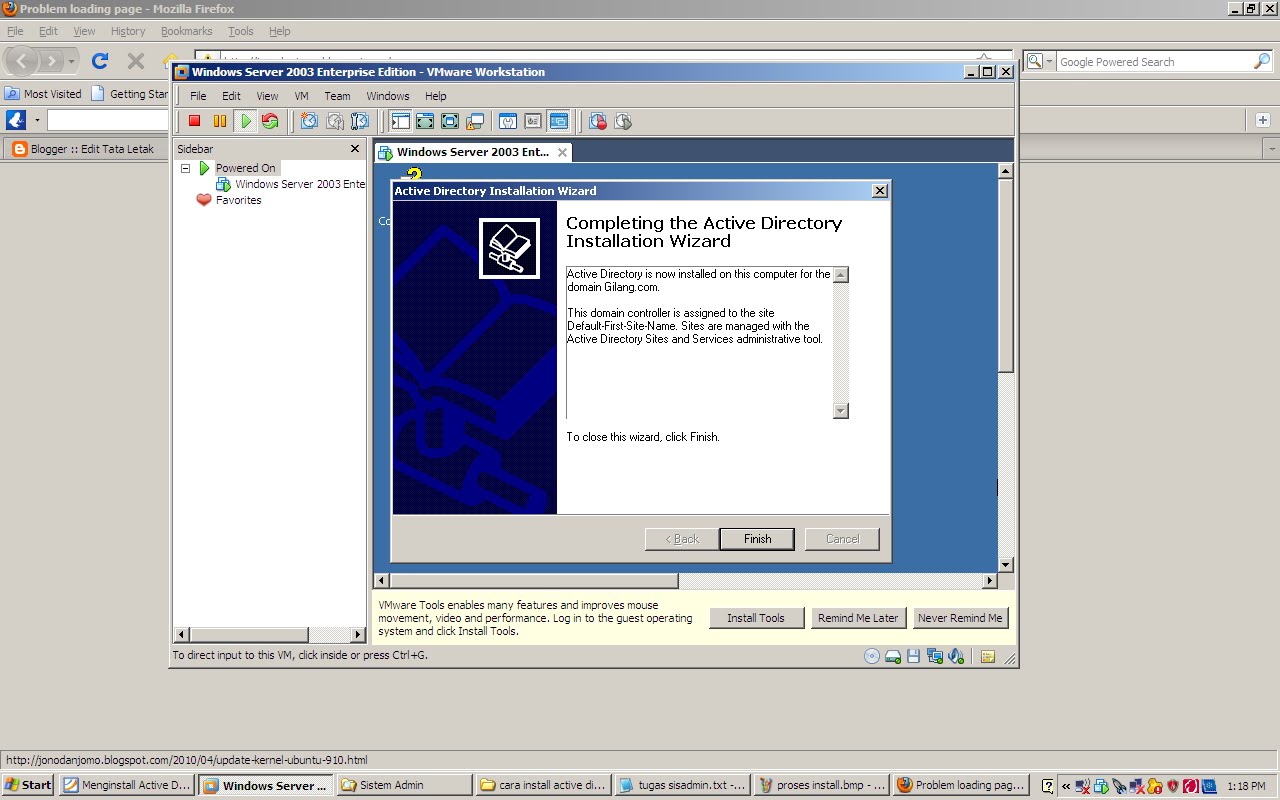Click the sidebar horizontal scrollbar right arrow
Screen dimensions: 1280x800
click(x=359, y=634)
